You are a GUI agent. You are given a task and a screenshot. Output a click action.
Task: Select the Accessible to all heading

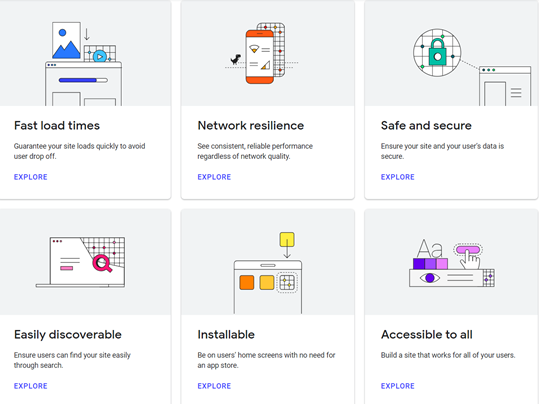427,335
